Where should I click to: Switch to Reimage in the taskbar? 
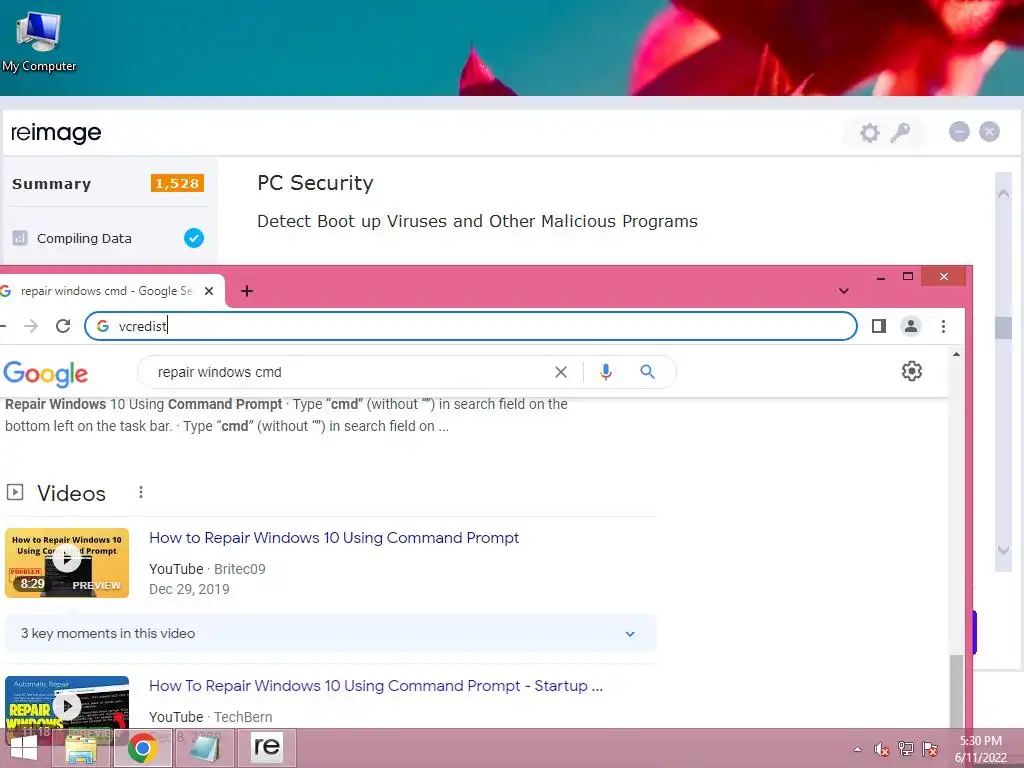pos(266,747)
